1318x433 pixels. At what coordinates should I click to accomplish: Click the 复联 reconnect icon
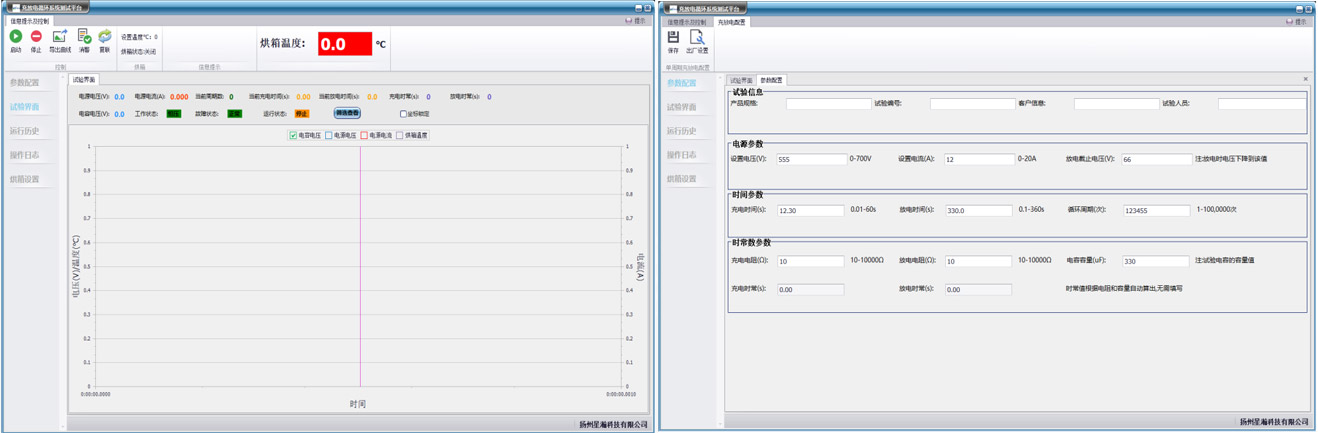[104, 37]
